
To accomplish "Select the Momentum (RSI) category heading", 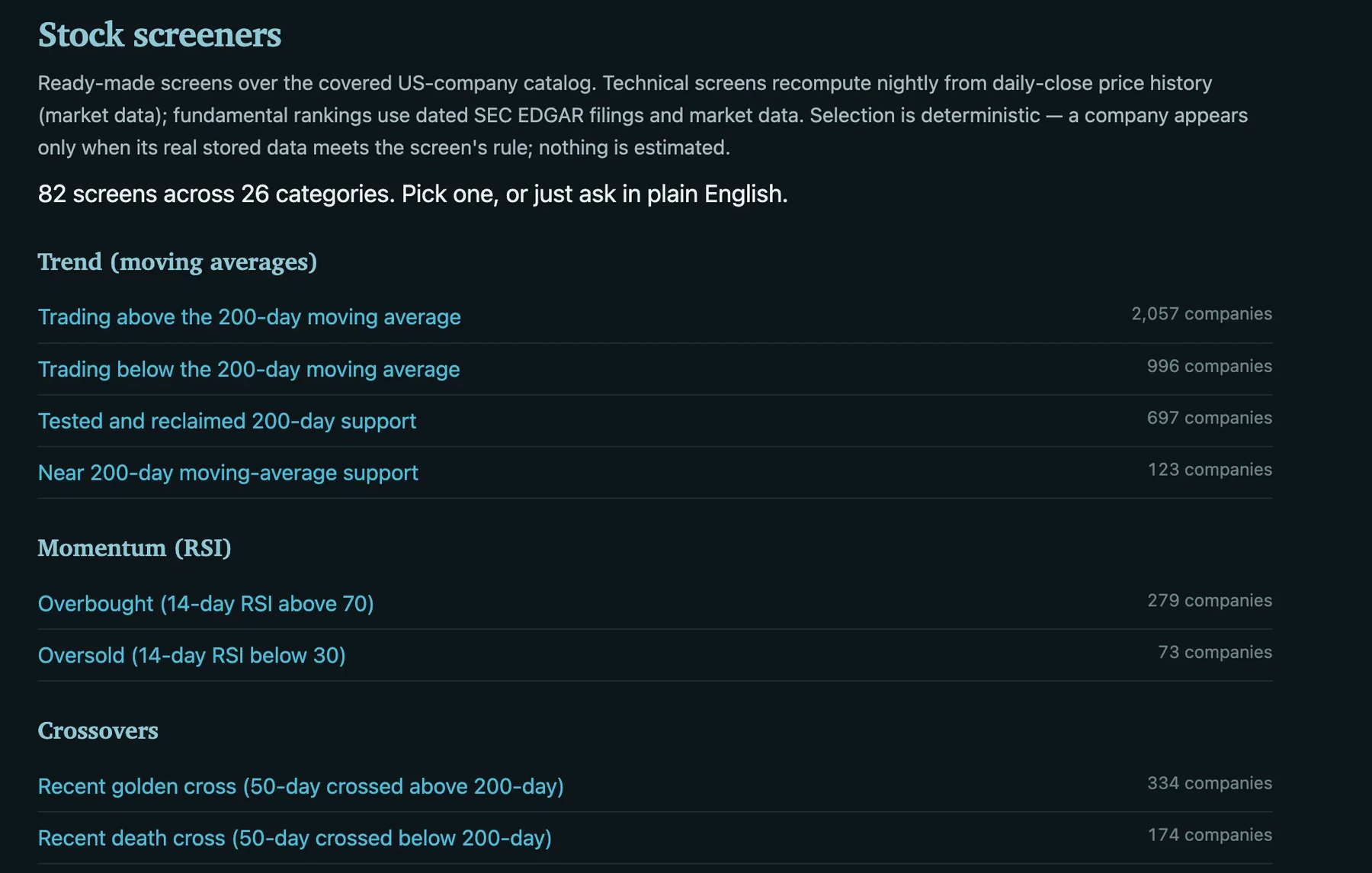I will [135, 548].
